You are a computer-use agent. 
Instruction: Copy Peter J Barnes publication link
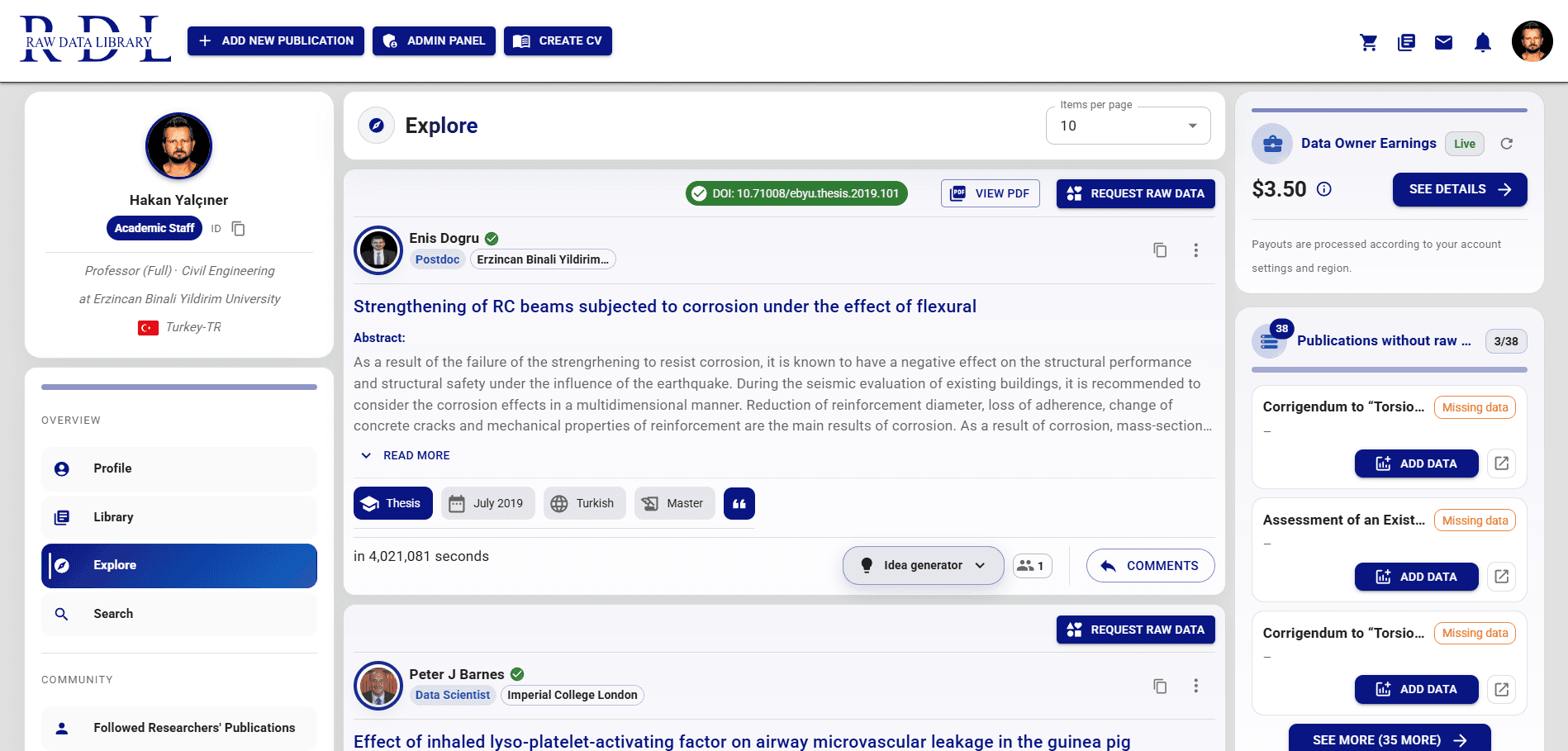tap(1160, 686)
